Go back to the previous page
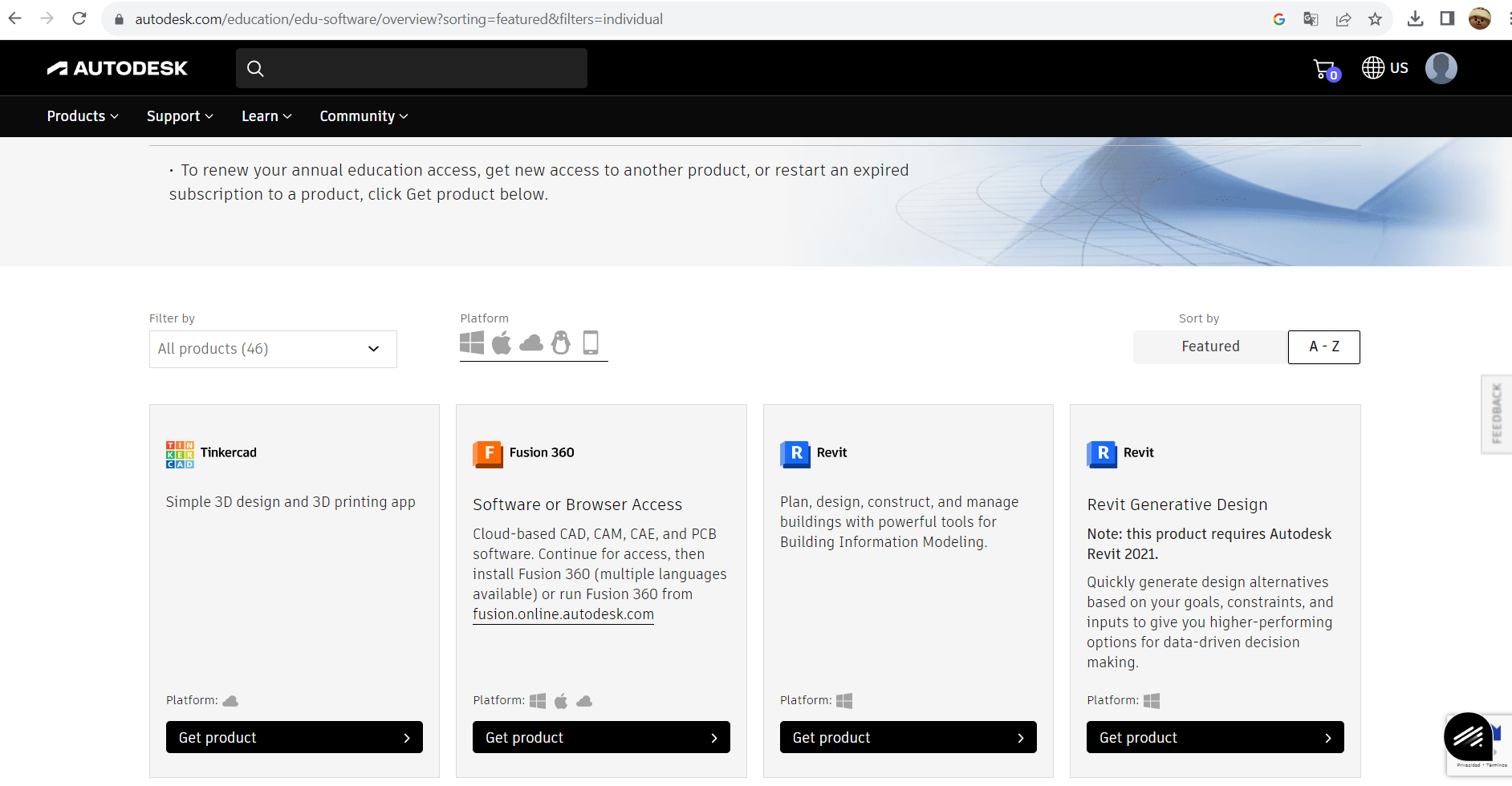The image size is (1512, 786). [15, 18]
